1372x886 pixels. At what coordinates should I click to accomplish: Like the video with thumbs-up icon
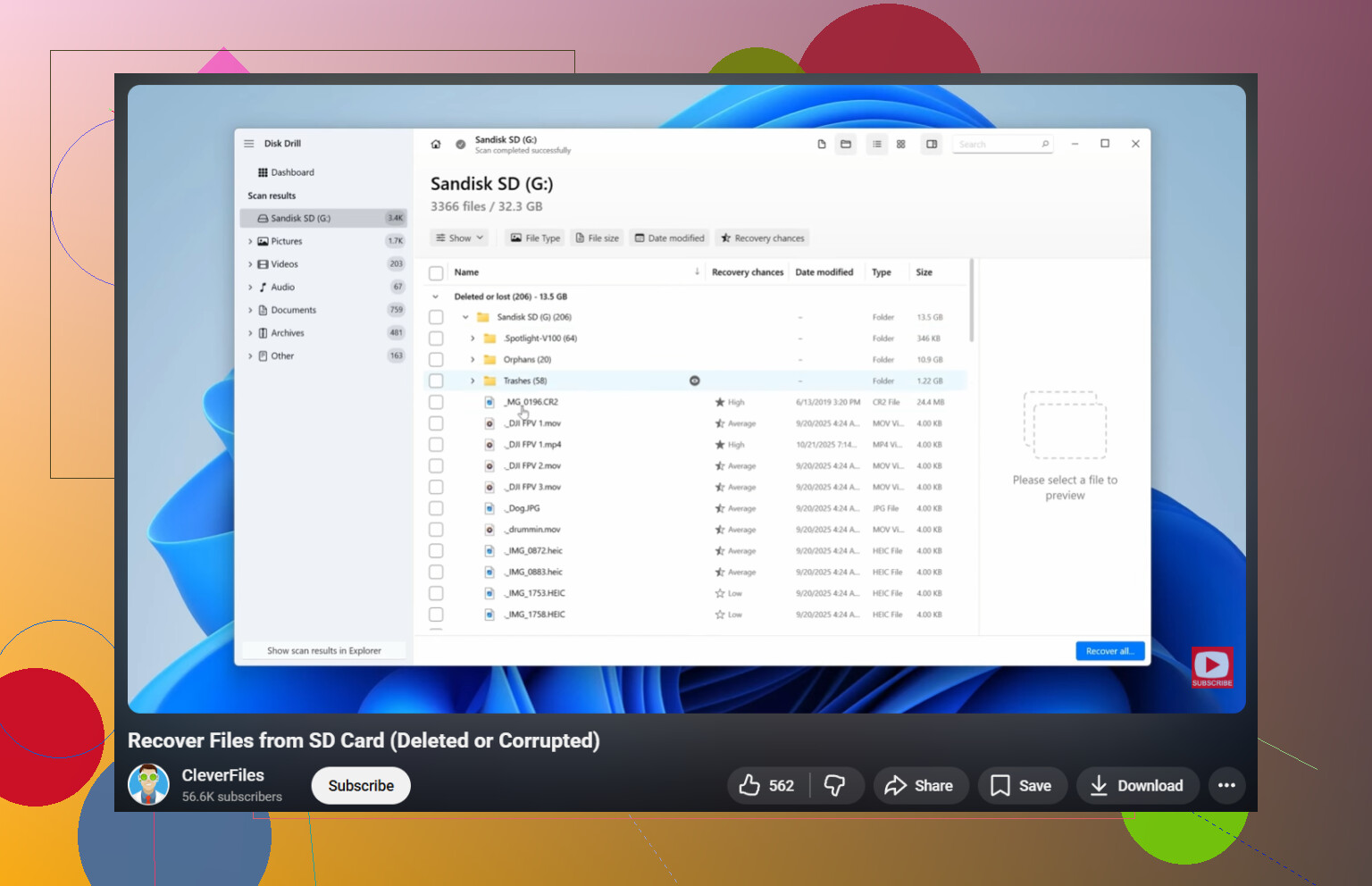[x=749, y=785]
